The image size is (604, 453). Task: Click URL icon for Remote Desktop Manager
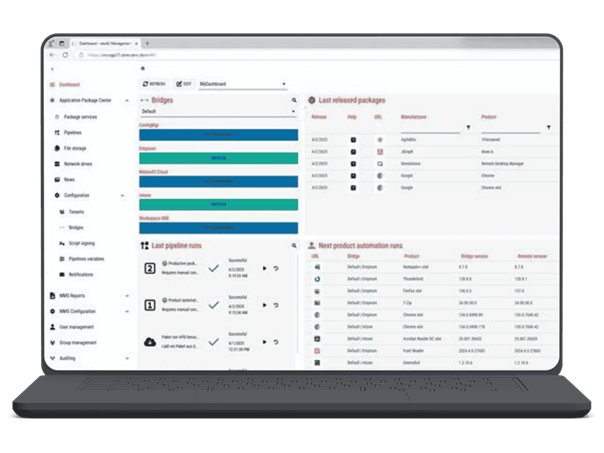380,164
